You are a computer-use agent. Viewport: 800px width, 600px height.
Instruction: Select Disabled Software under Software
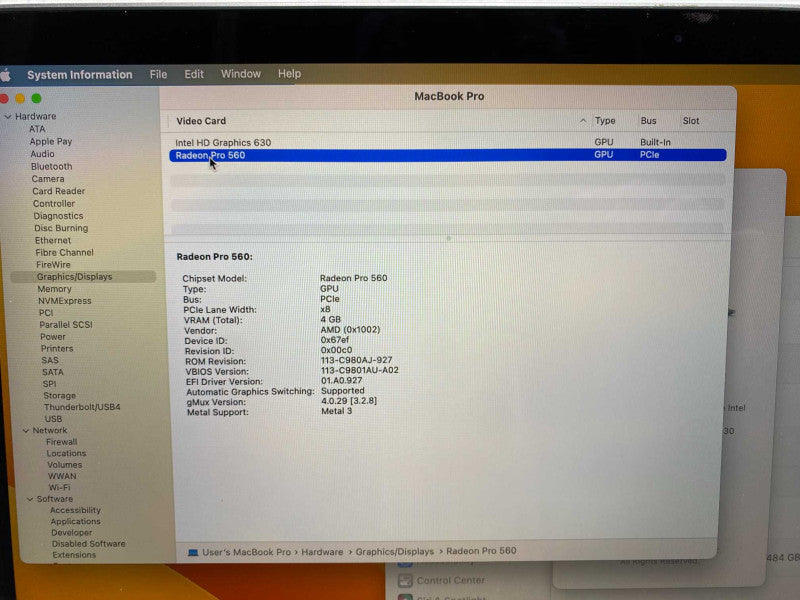coord(88,544)
